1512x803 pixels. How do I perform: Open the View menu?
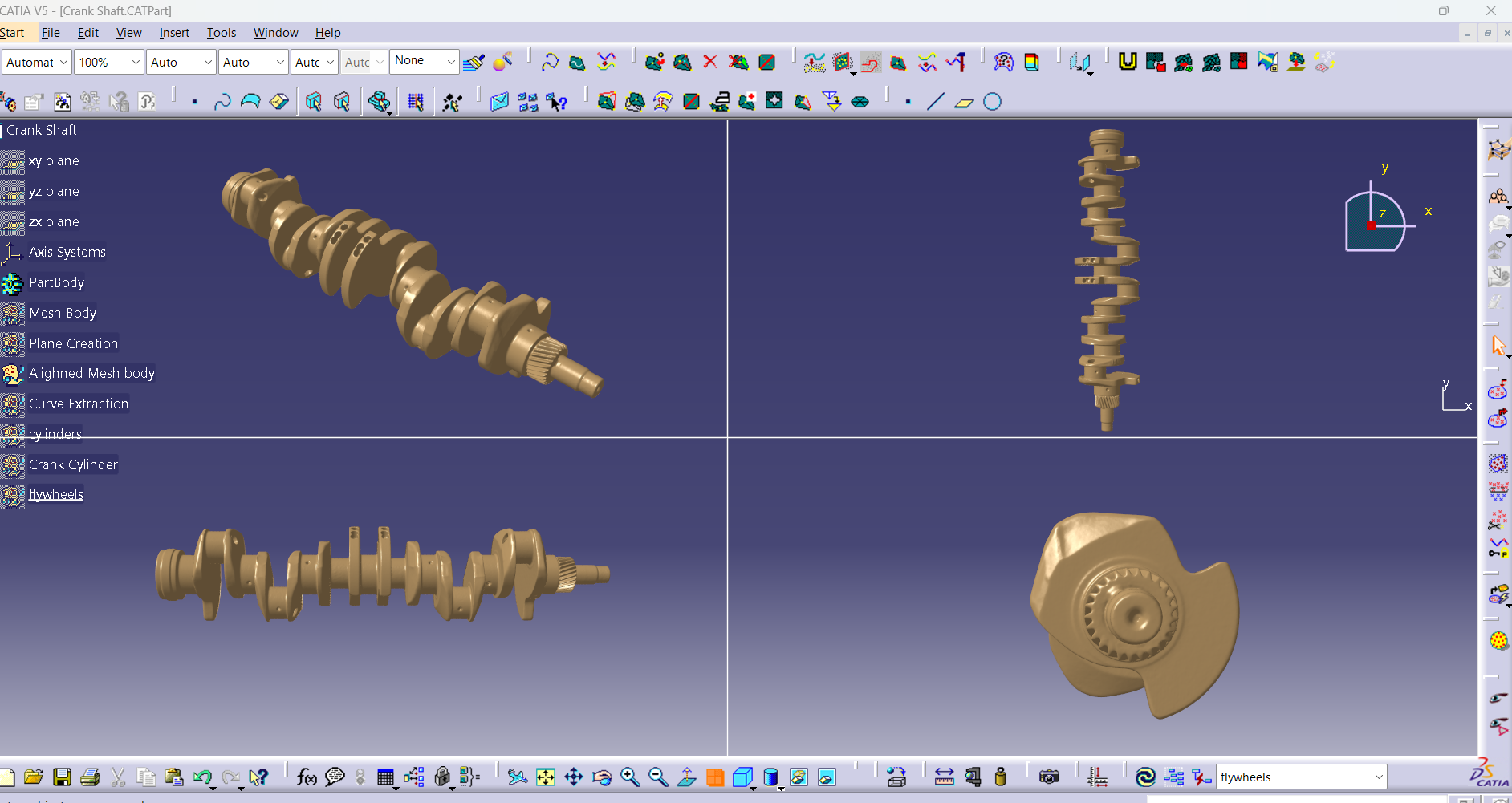pos(129,33)
